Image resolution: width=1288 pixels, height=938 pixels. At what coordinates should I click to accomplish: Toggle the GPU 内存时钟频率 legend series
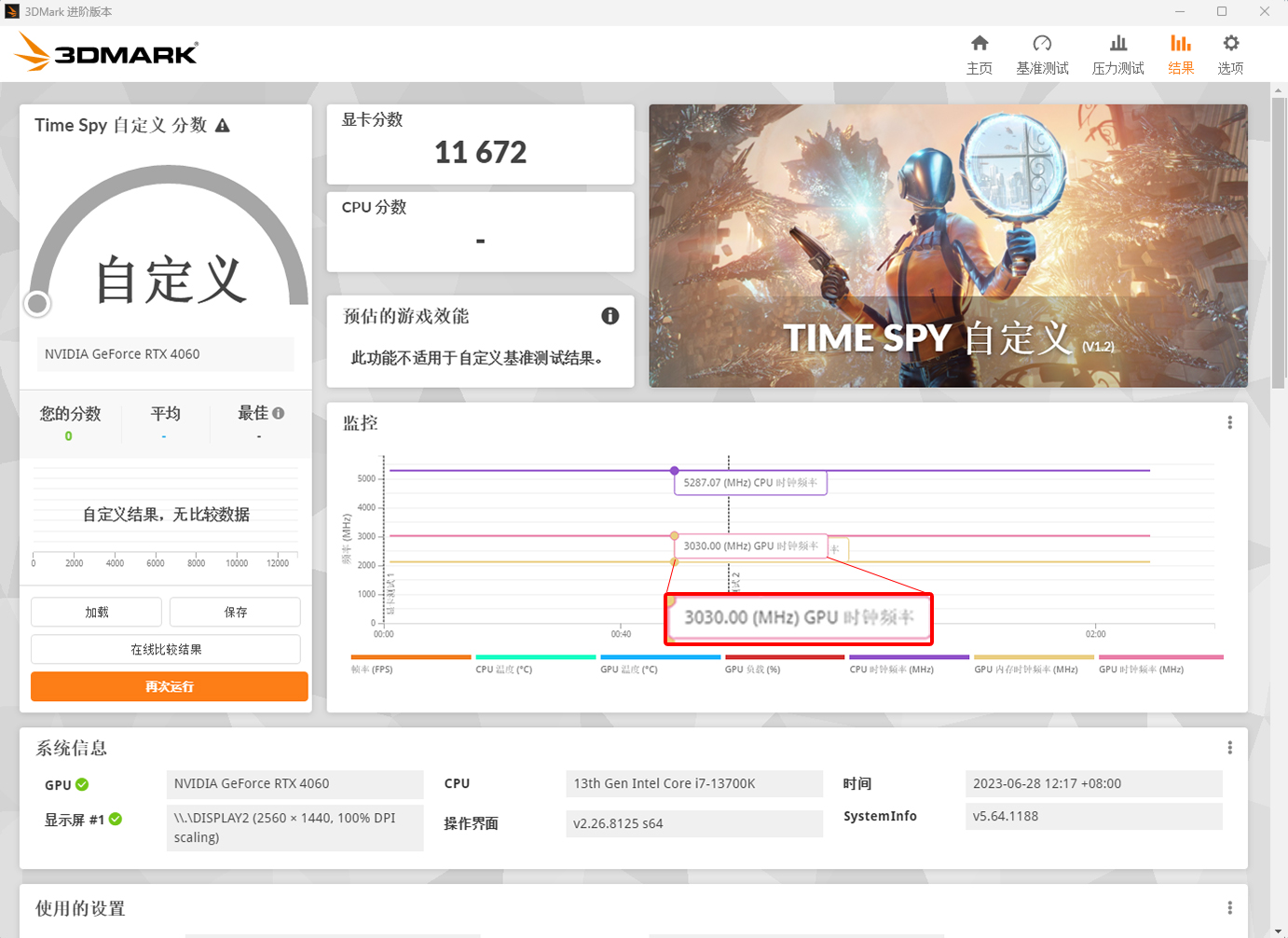(1035, 664)
